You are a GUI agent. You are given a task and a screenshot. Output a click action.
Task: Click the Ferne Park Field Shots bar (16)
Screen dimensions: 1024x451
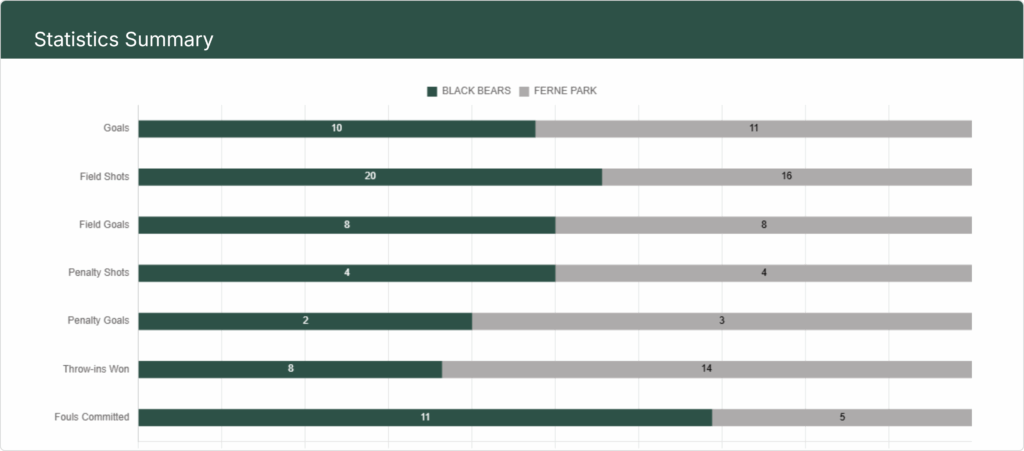[x=787, y=177]
